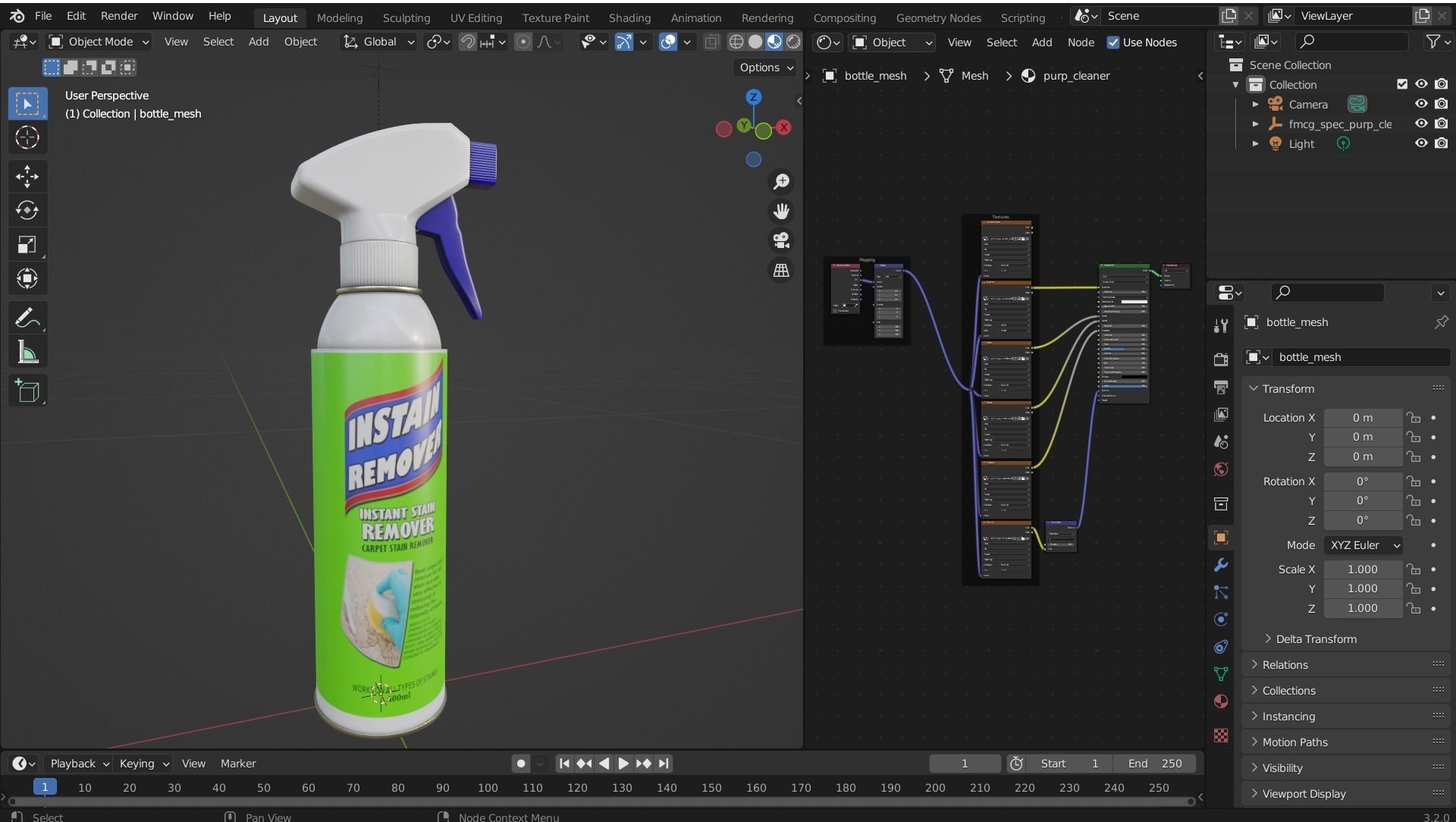This screenshot has height=822, width=1456.
Task: Open the Modifiers properties tab
Action: 1221,565
